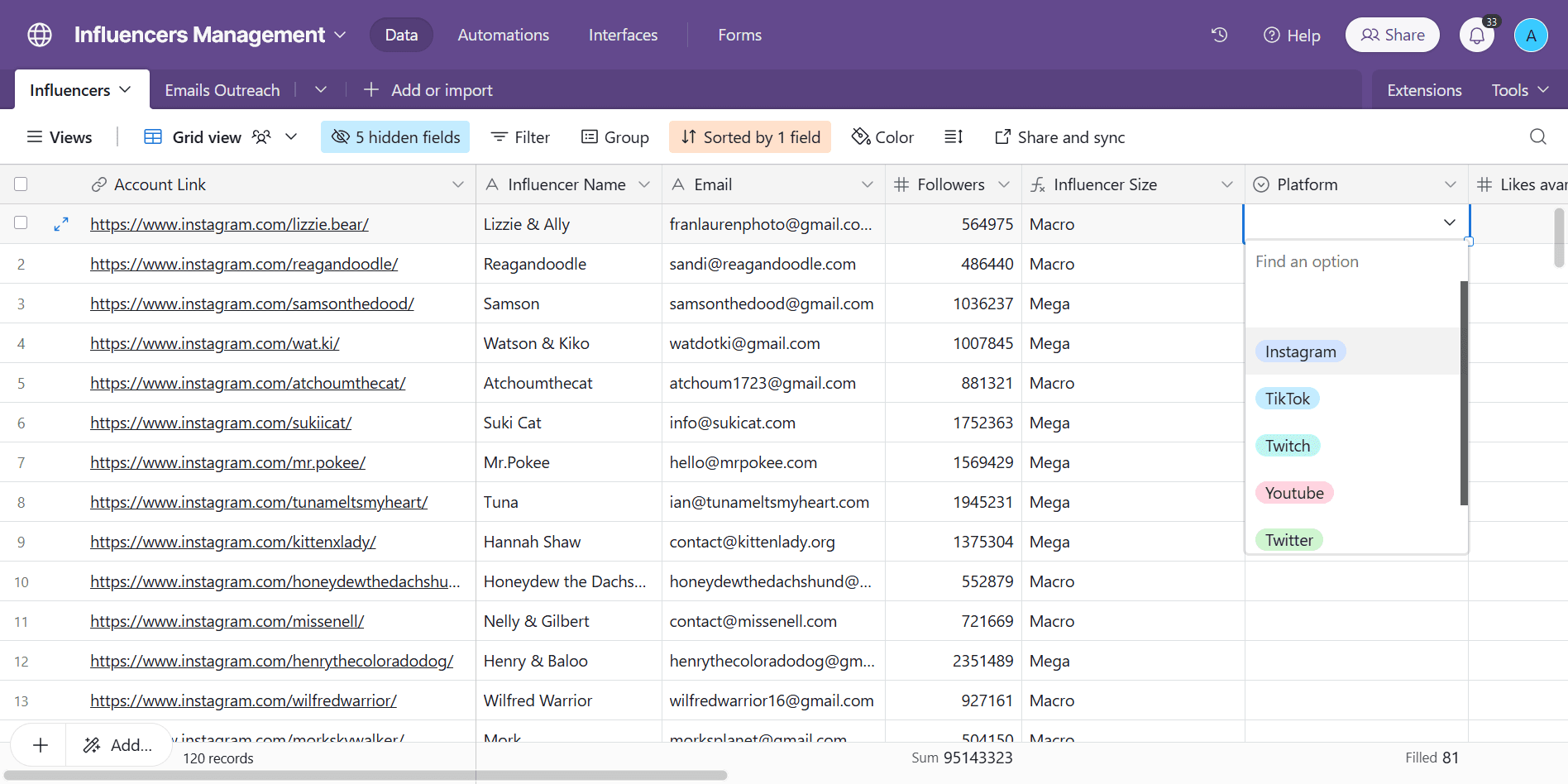Open the 5 hidden fields toggle
Viewport: 1568px width, 784px height.
click(x=395, y=137)
